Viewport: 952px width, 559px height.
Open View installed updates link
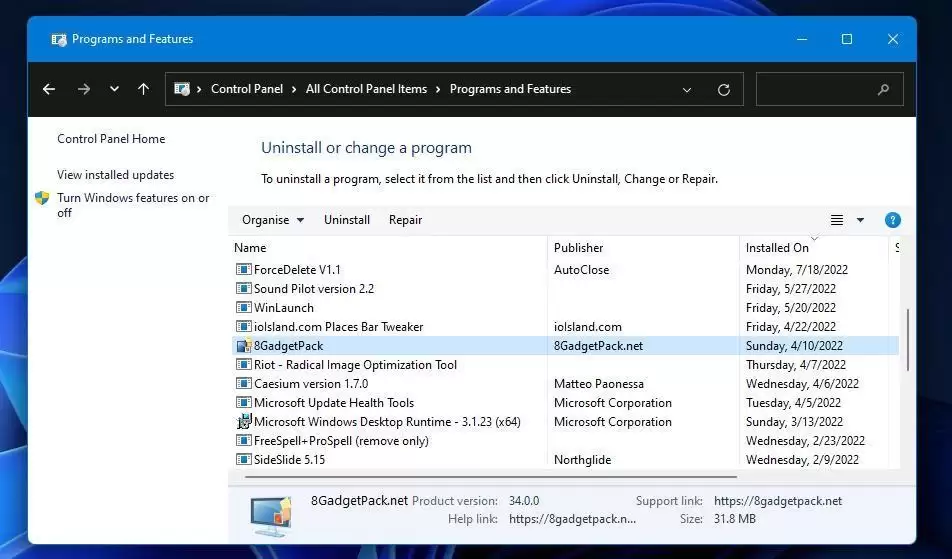(x=115, y=175)
